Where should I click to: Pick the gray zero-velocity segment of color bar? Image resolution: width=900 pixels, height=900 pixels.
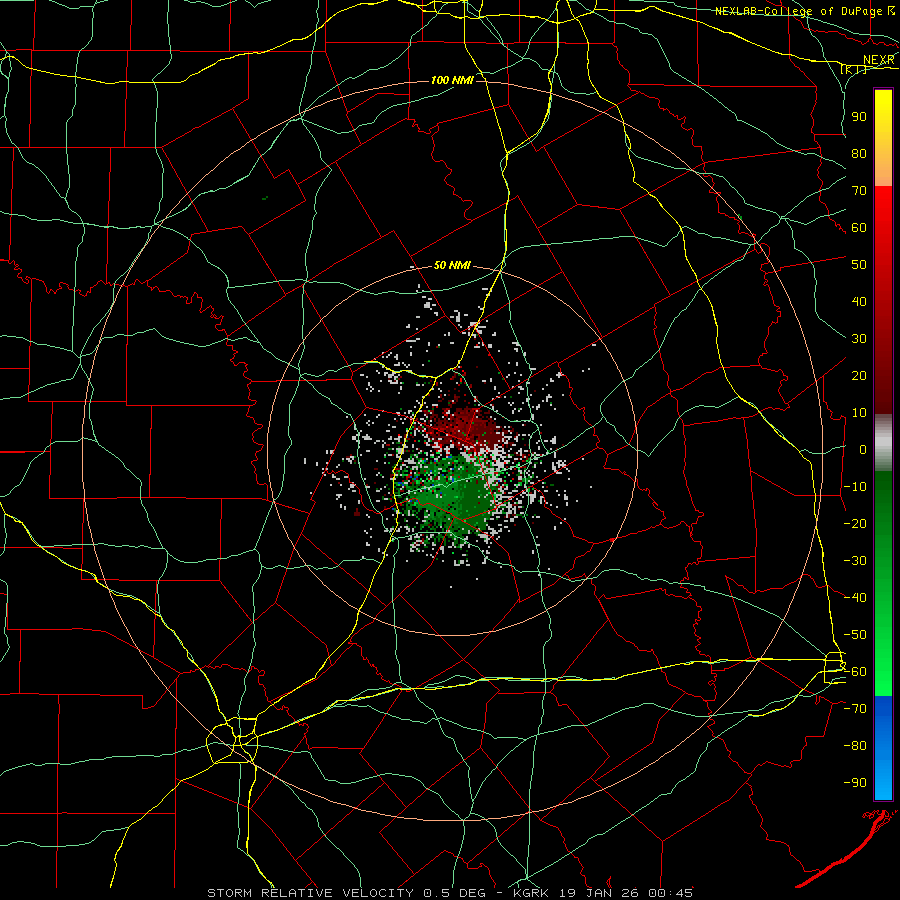point(883,443)
